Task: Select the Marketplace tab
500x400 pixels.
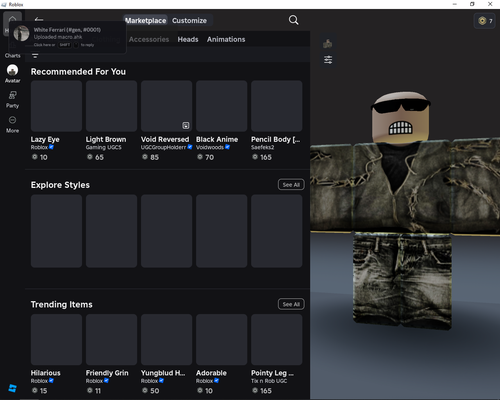Action: (x=145, y=21)
